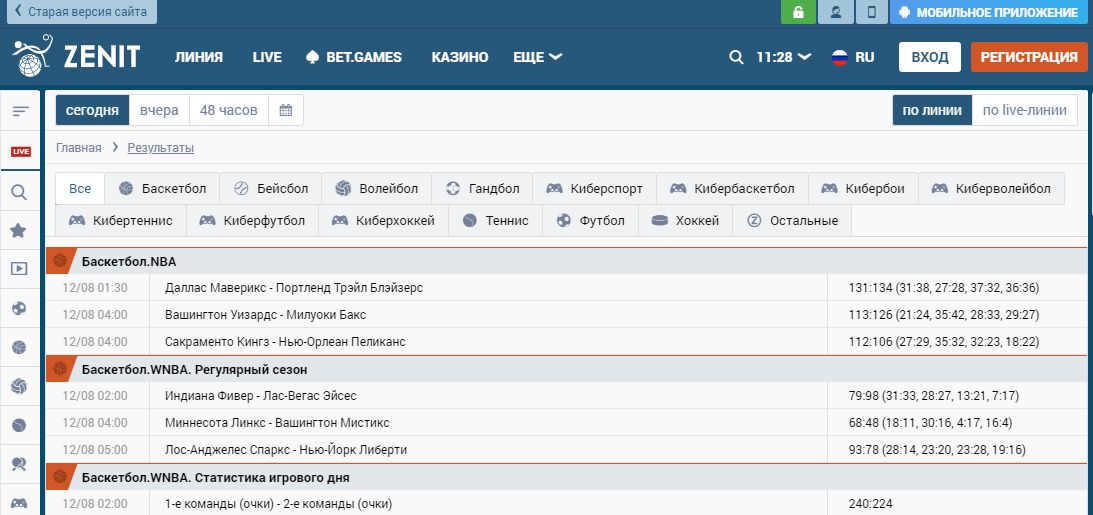This screenshot has width=1093, height=515.
Task: Open the КАЗИНО menu item
Action: [460, 57]
